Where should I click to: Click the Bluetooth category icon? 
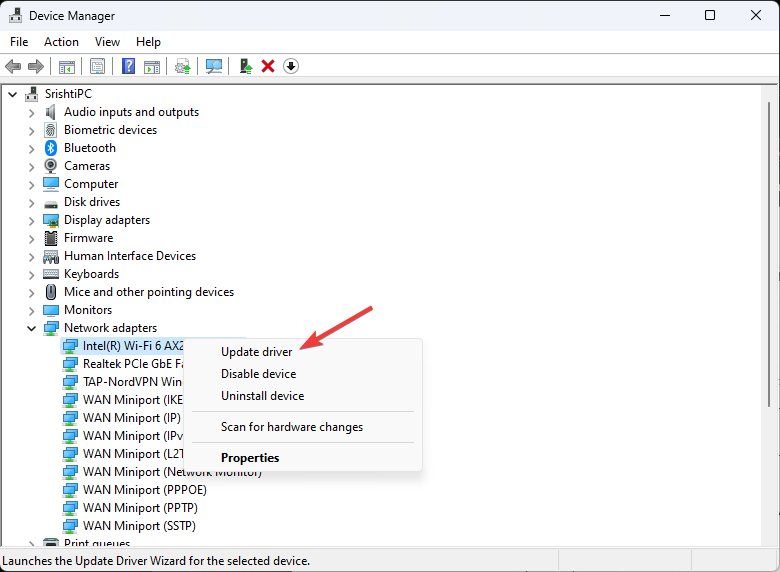51,148
